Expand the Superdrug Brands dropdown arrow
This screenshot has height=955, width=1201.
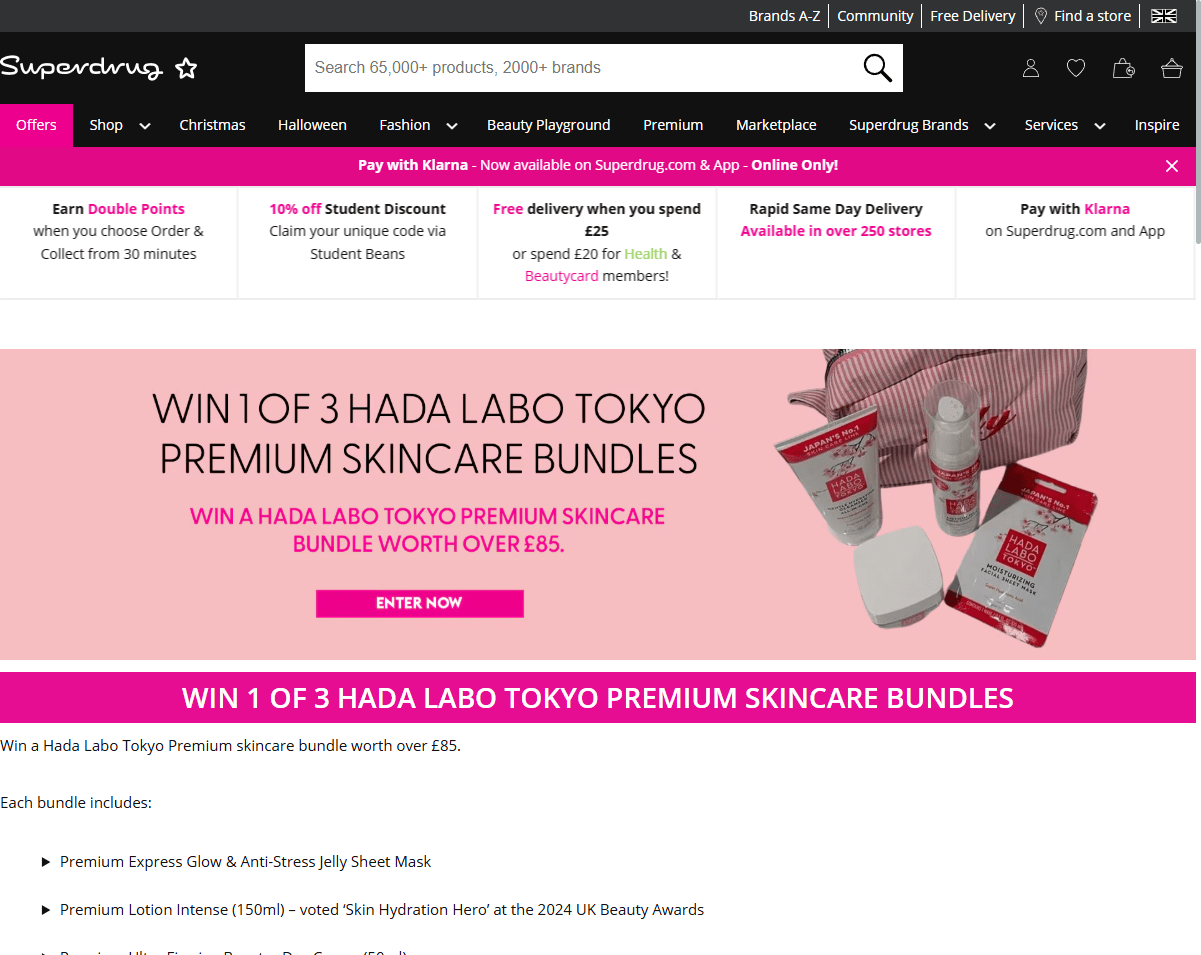(x=990, y=126)
